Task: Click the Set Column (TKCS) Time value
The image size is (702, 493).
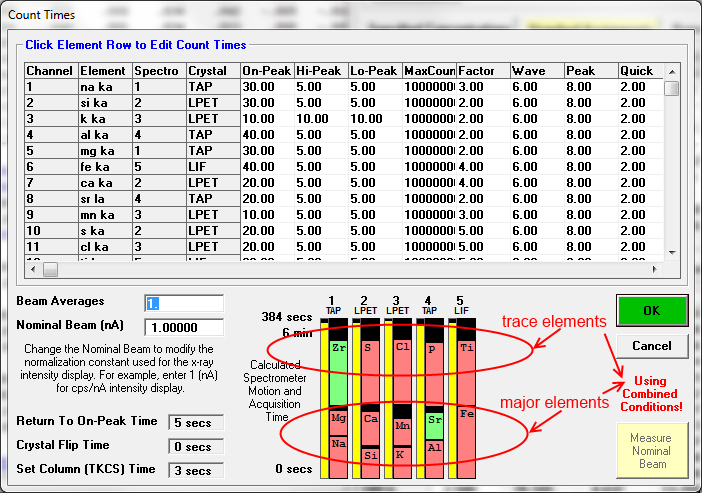Action: pyautogui.click(x=194, y=470)
